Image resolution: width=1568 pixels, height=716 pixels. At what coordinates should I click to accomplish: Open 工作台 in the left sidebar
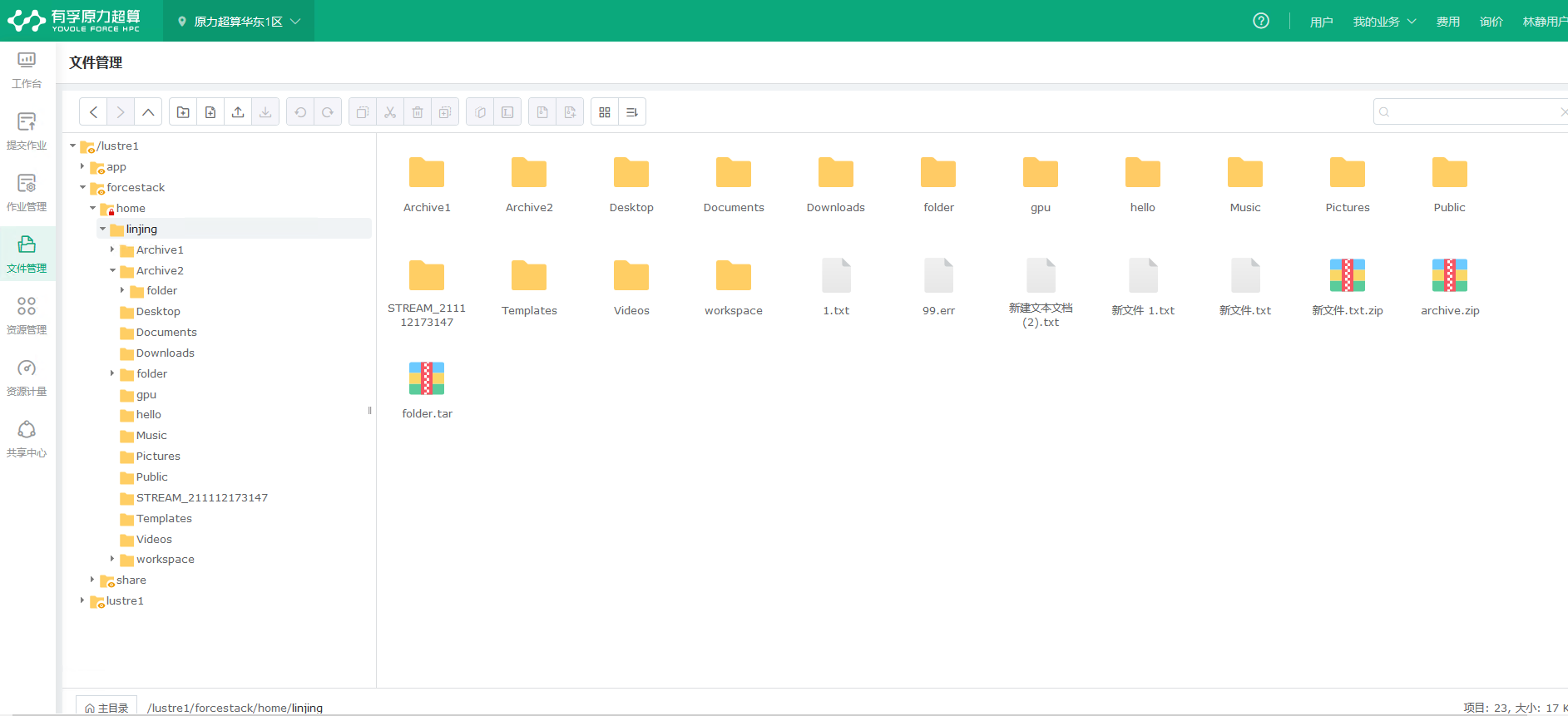point(27,71)
